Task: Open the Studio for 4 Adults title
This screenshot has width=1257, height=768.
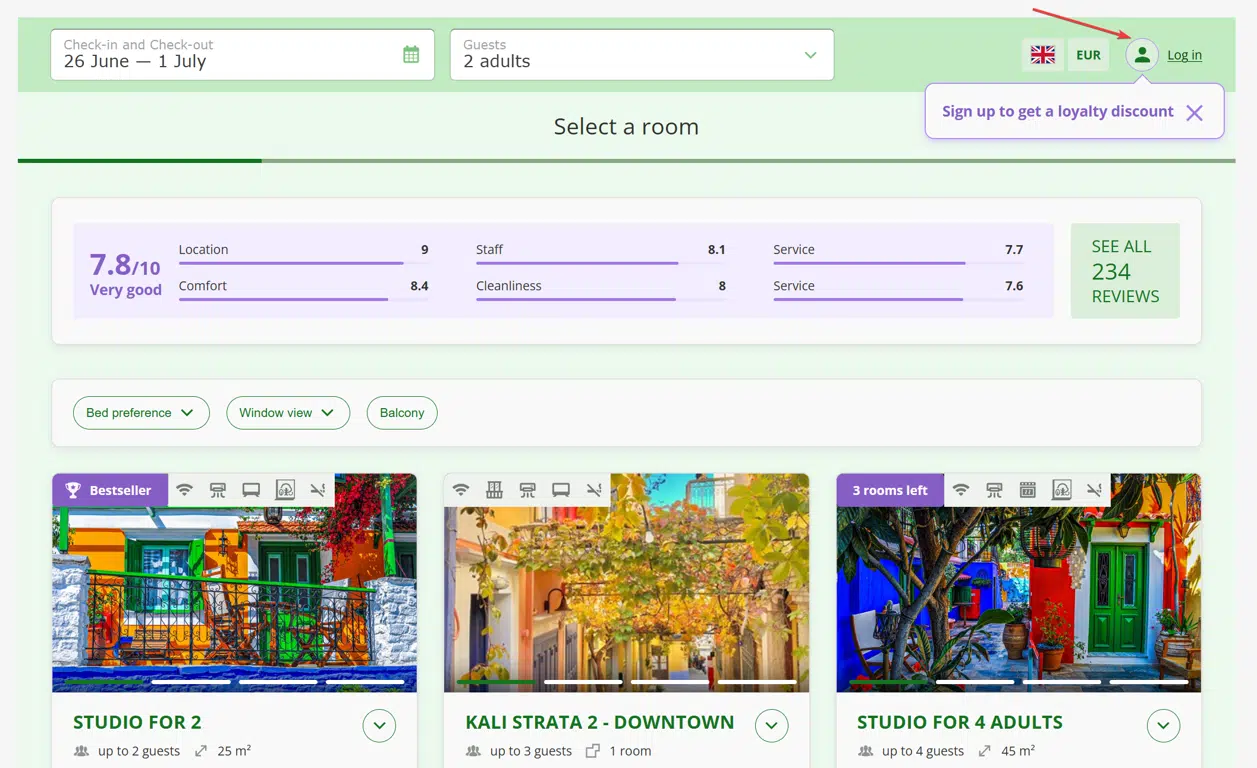Action: click(960, 722)
